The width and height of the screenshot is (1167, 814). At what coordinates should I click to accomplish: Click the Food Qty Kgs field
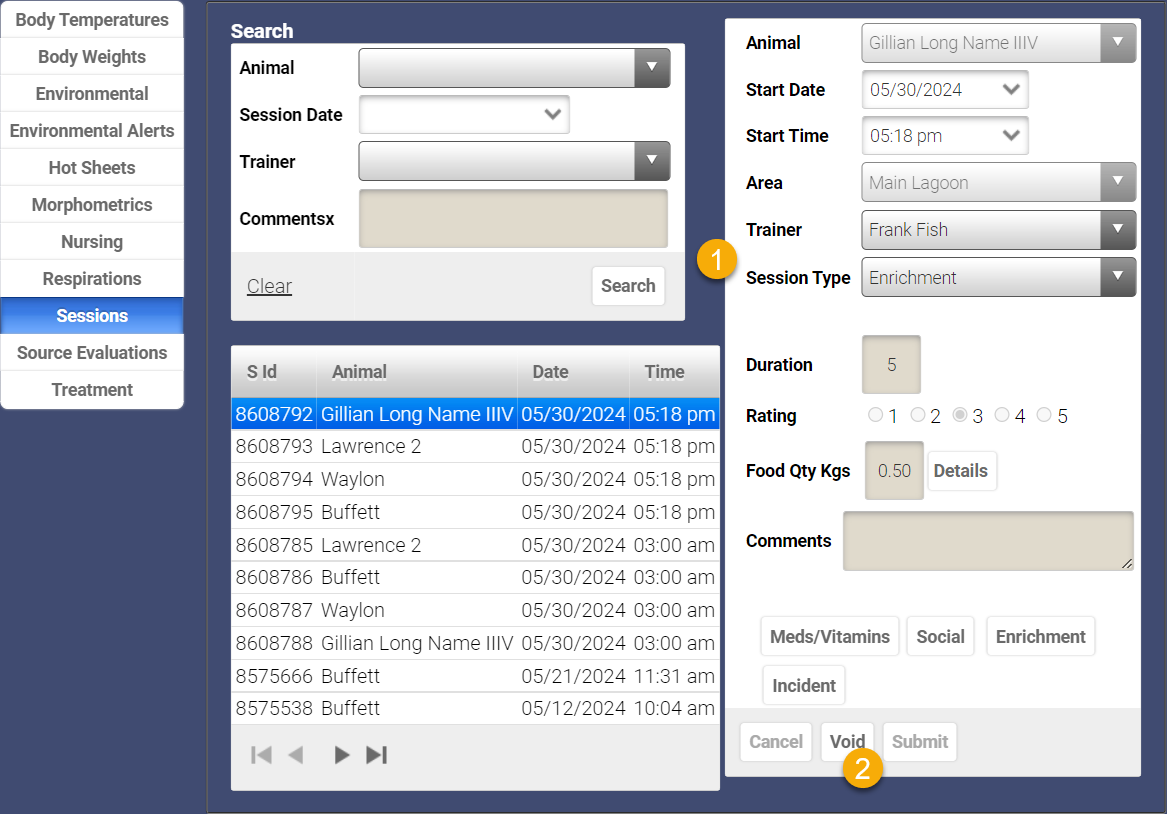click(895, 471)
